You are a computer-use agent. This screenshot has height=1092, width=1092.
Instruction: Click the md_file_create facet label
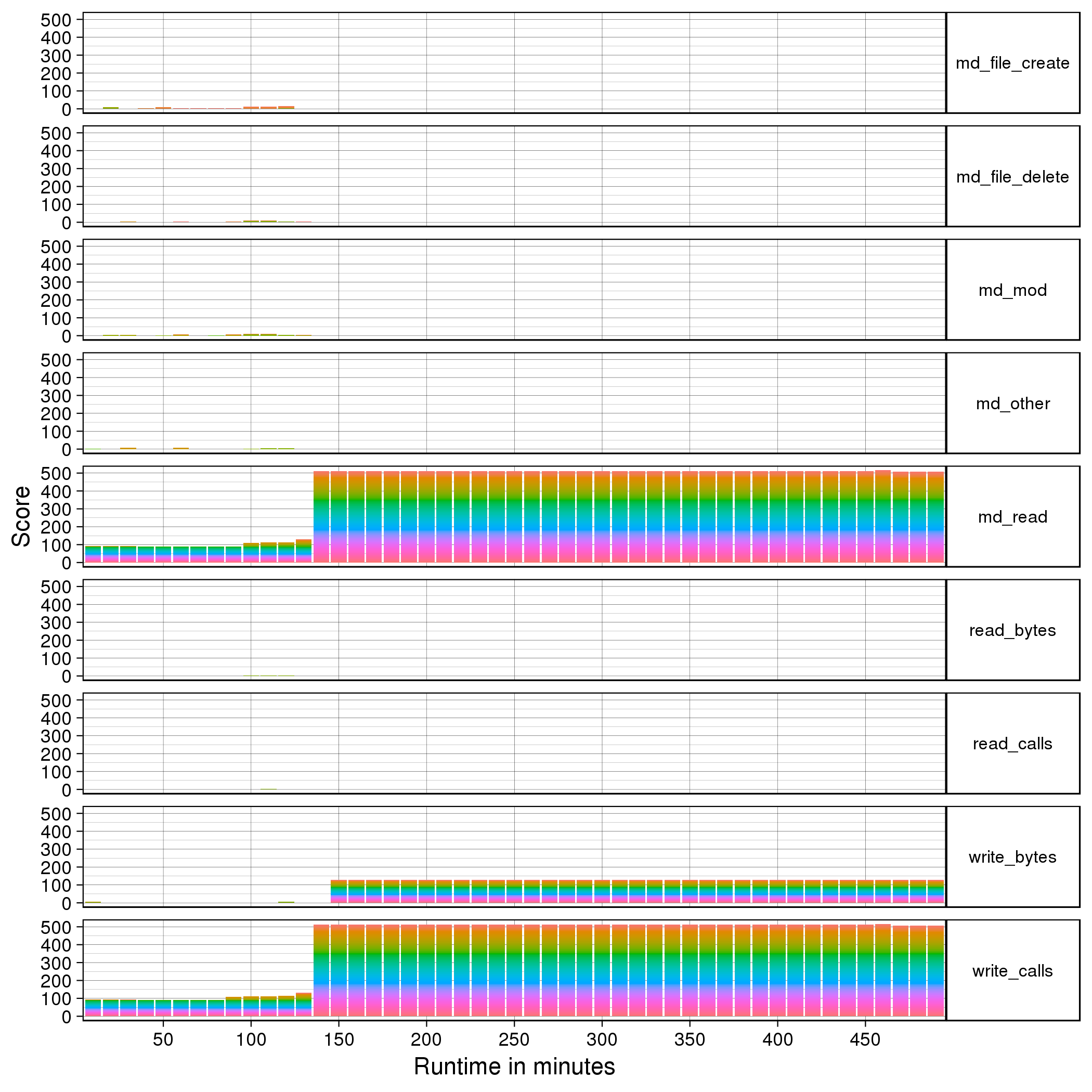pos(1012,63)
